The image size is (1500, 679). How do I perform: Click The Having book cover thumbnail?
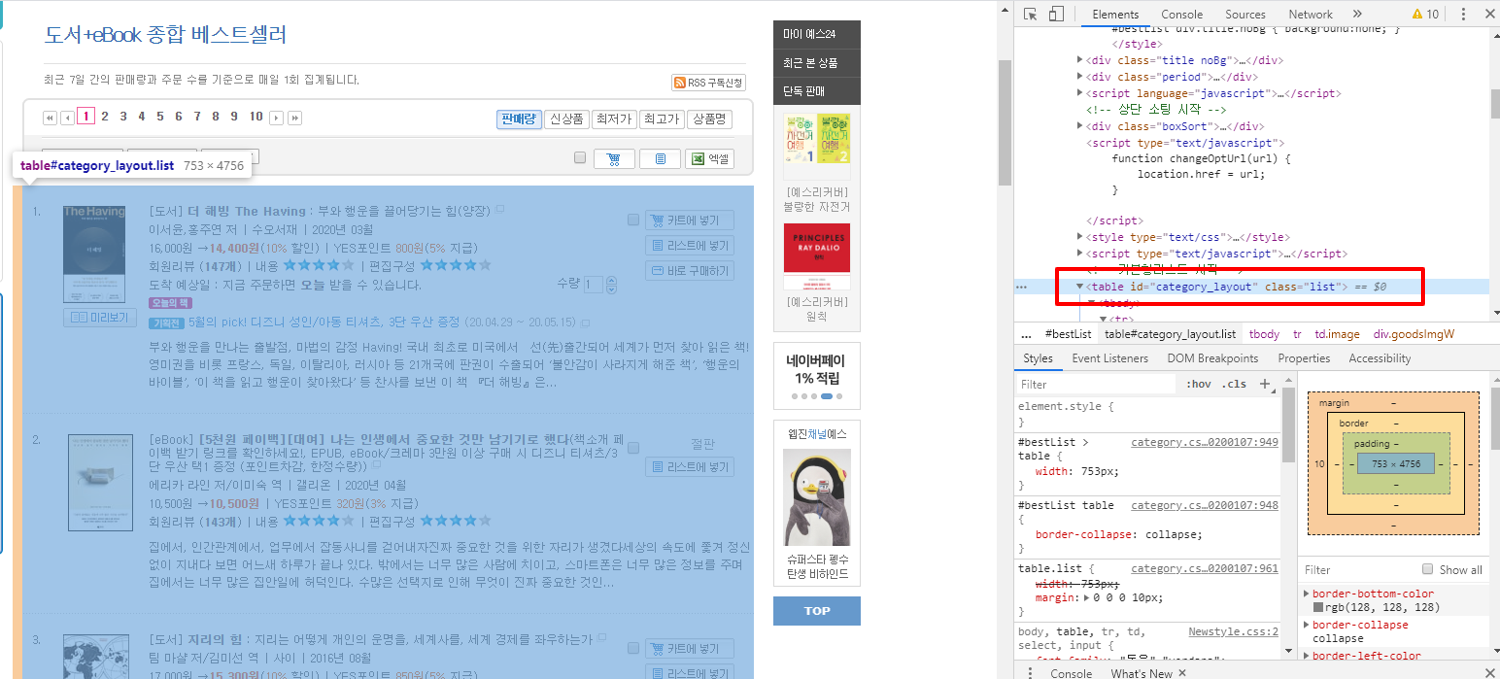coord(93,253)
